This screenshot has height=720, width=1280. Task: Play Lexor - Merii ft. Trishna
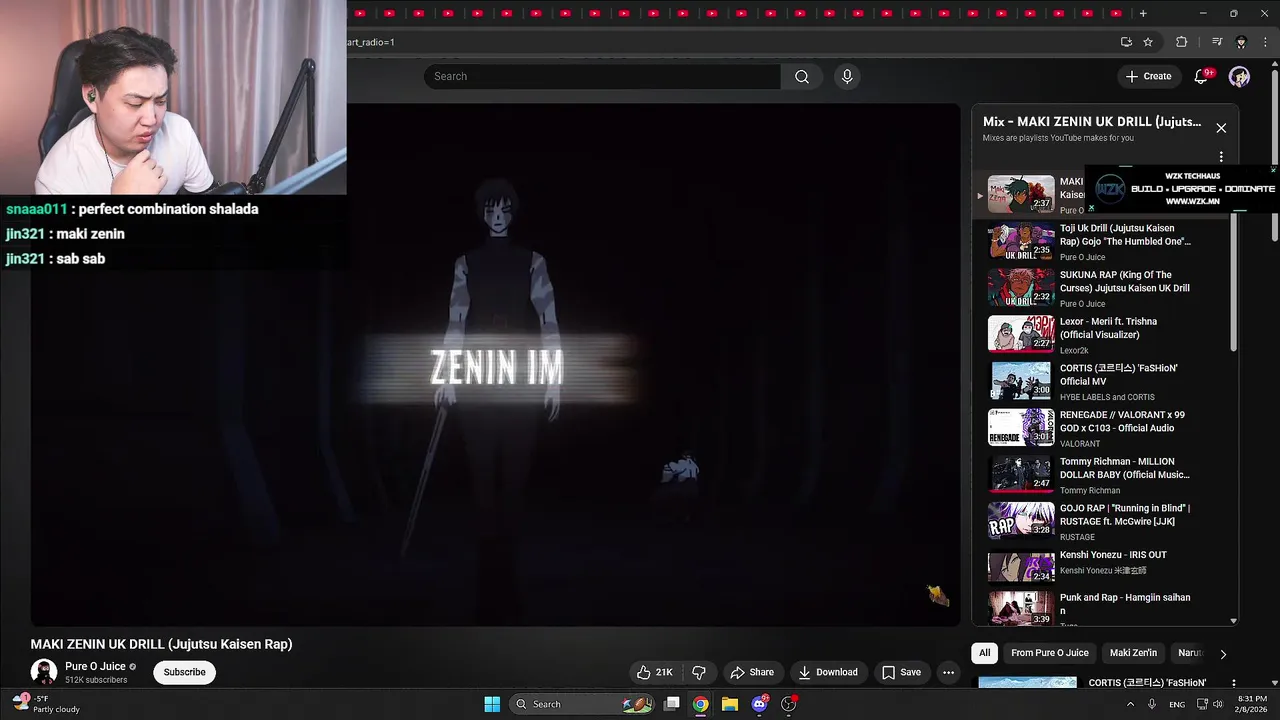[x=1100, y=335]
